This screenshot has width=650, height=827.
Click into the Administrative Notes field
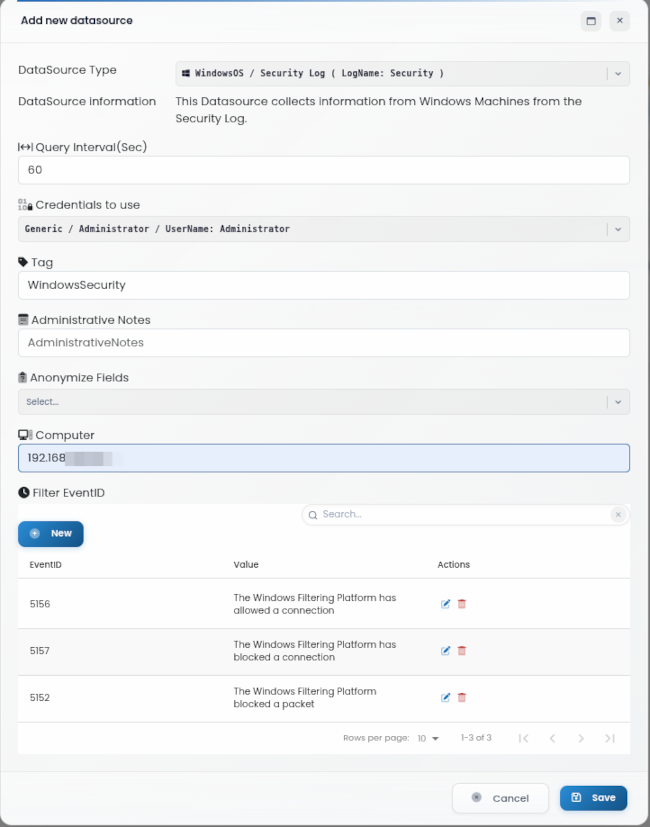pyautogui.click(x=324, y=343)
